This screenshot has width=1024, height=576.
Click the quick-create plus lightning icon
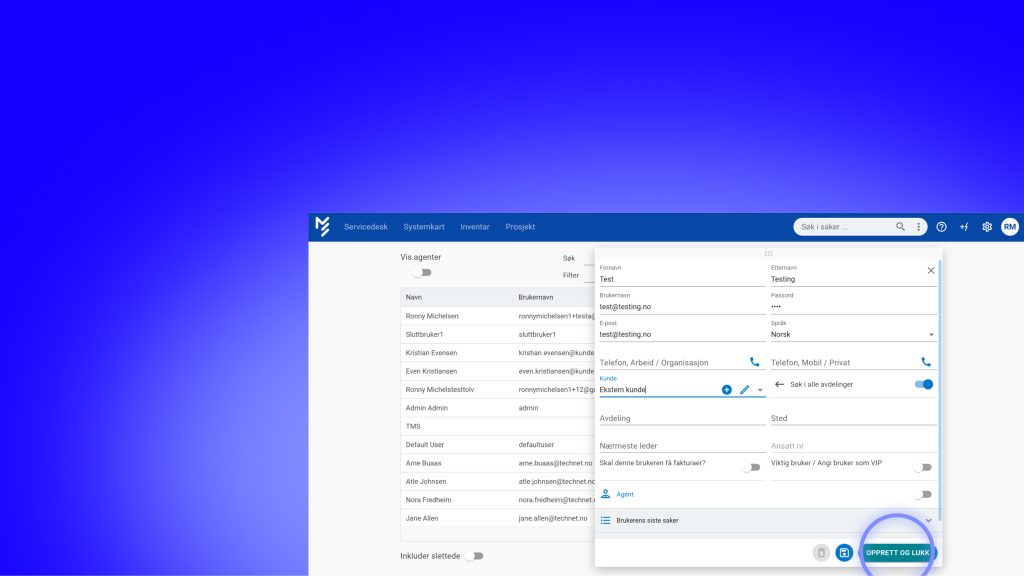(964, 227)
